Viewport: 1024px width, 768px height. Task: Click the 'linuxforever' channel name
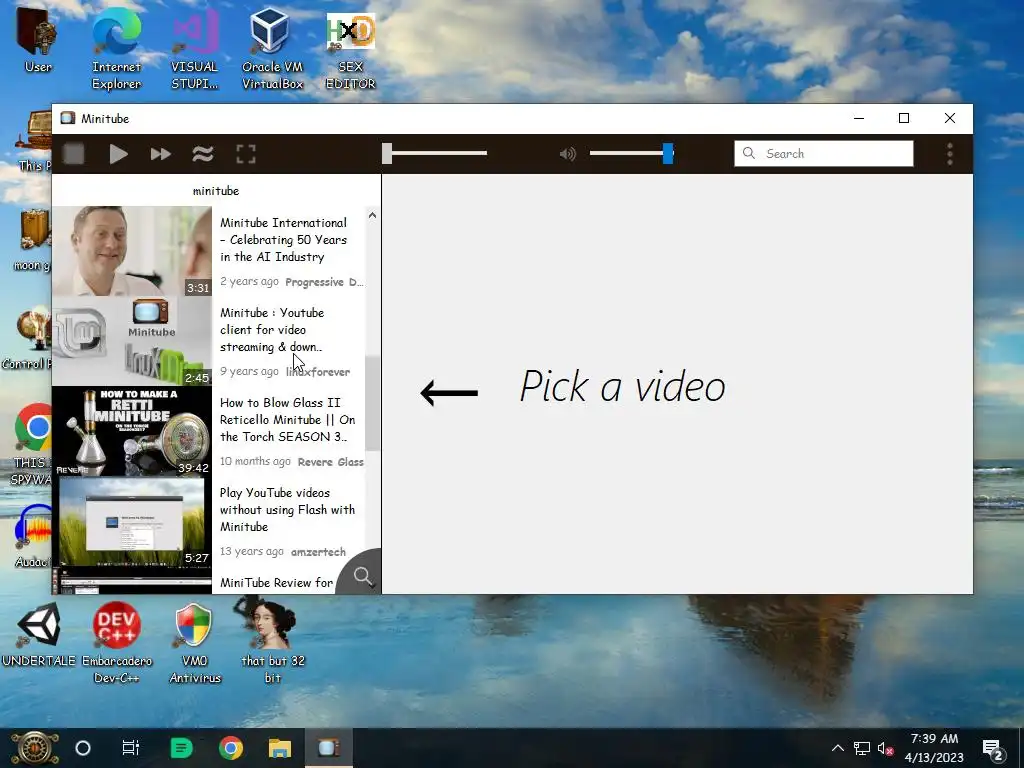click(318, 372)
